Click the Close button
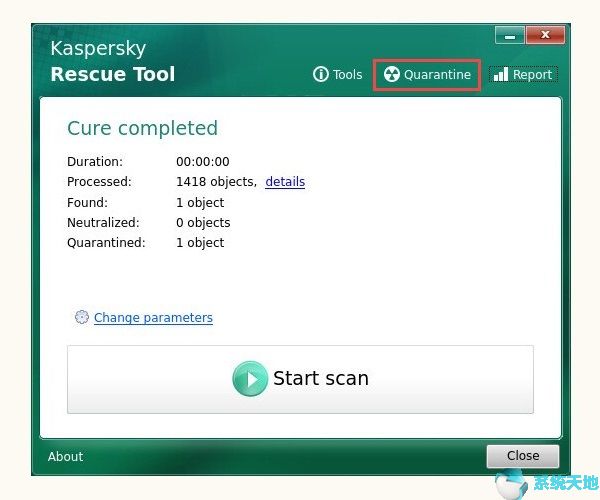600x500 pixels. 523,456
